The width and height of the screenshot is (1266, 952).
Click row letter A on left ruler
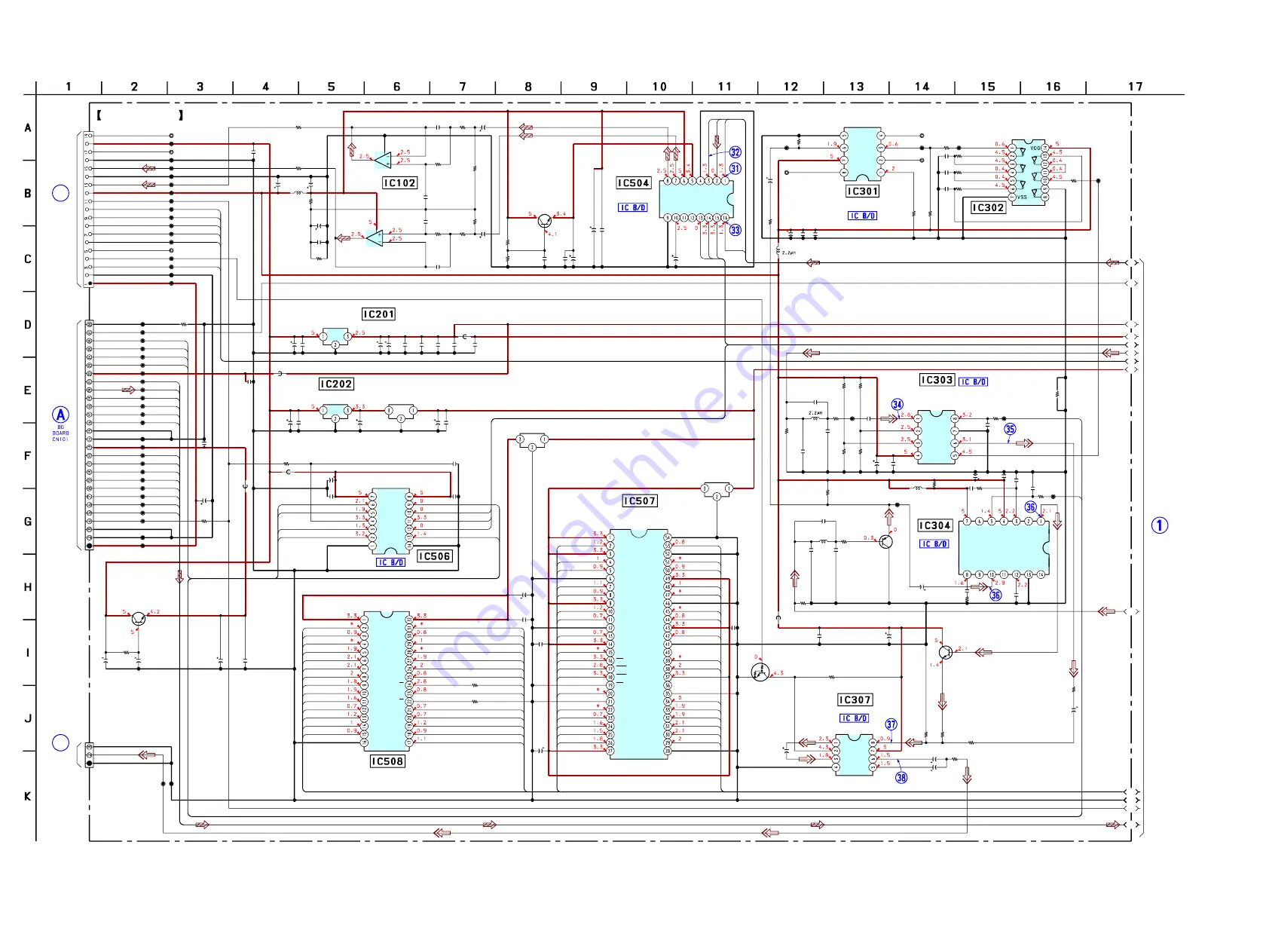coord(28,128)
